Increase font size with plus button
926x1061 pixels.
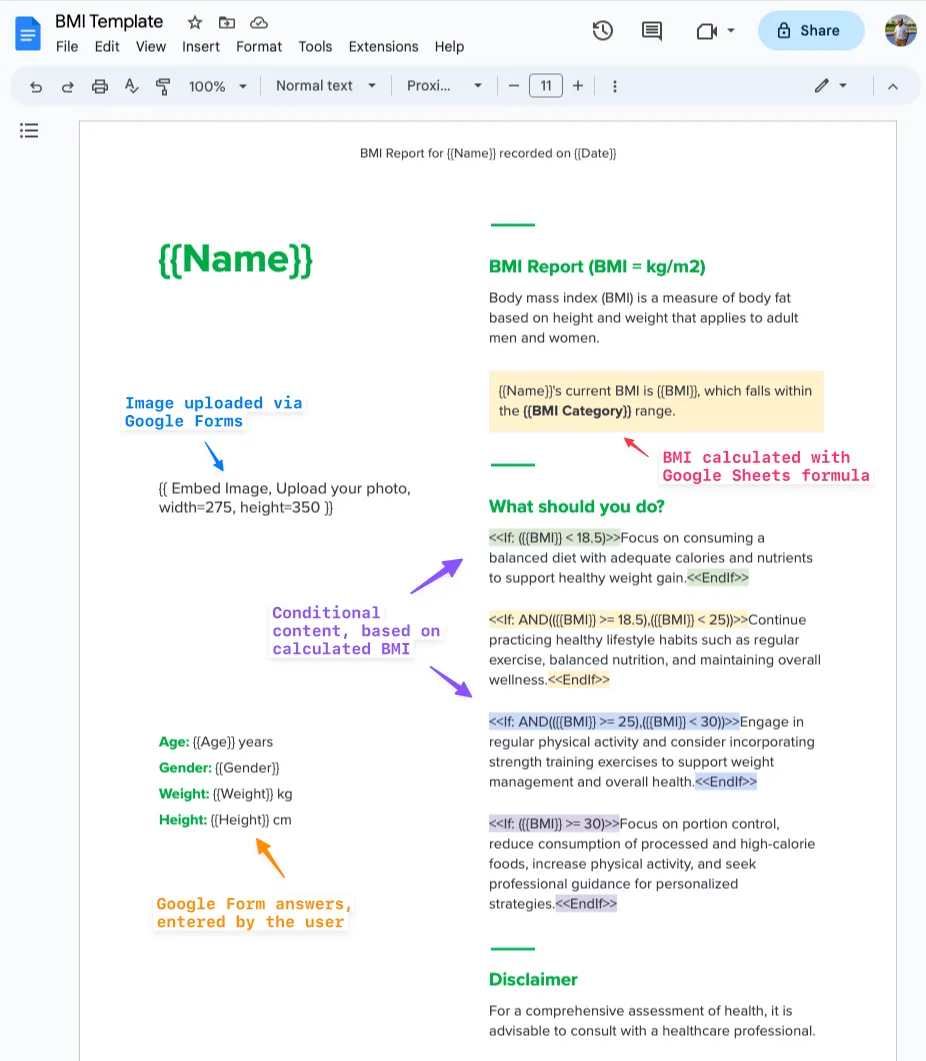578,86
